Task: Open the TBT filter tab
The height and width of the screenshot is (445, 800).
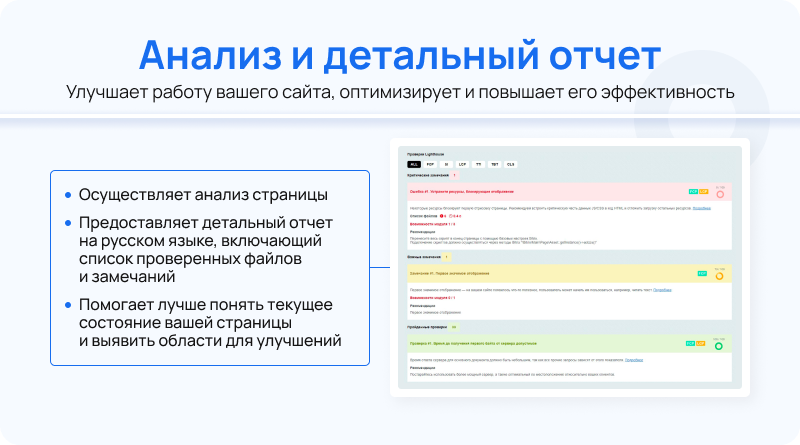Action: [494, 164]
